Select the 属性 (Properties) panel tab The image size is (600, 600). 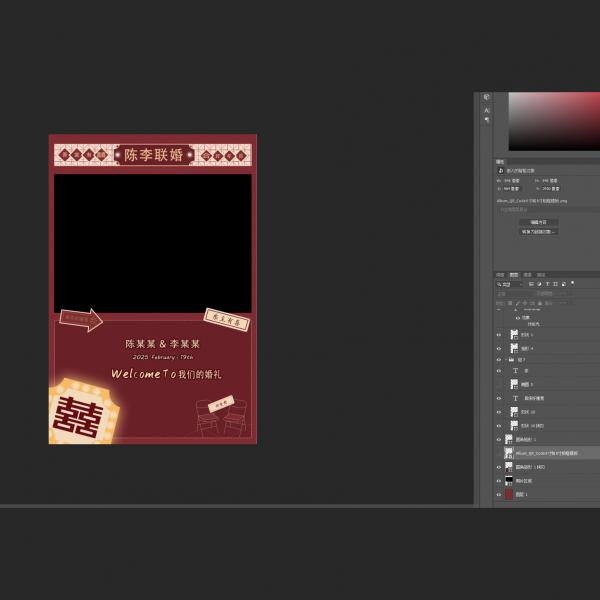[501, 161]
